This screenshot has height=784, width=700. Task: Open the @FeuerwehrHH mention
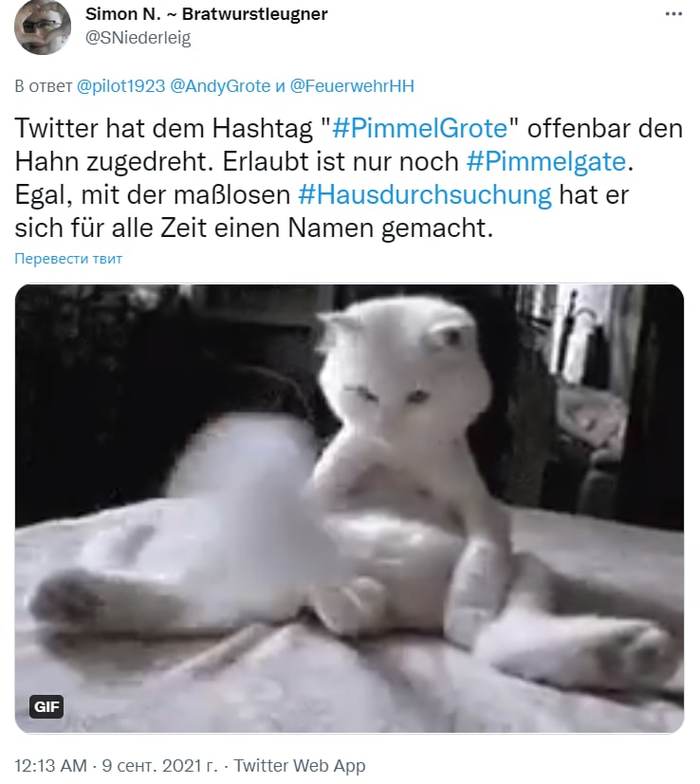click(352, 86)
